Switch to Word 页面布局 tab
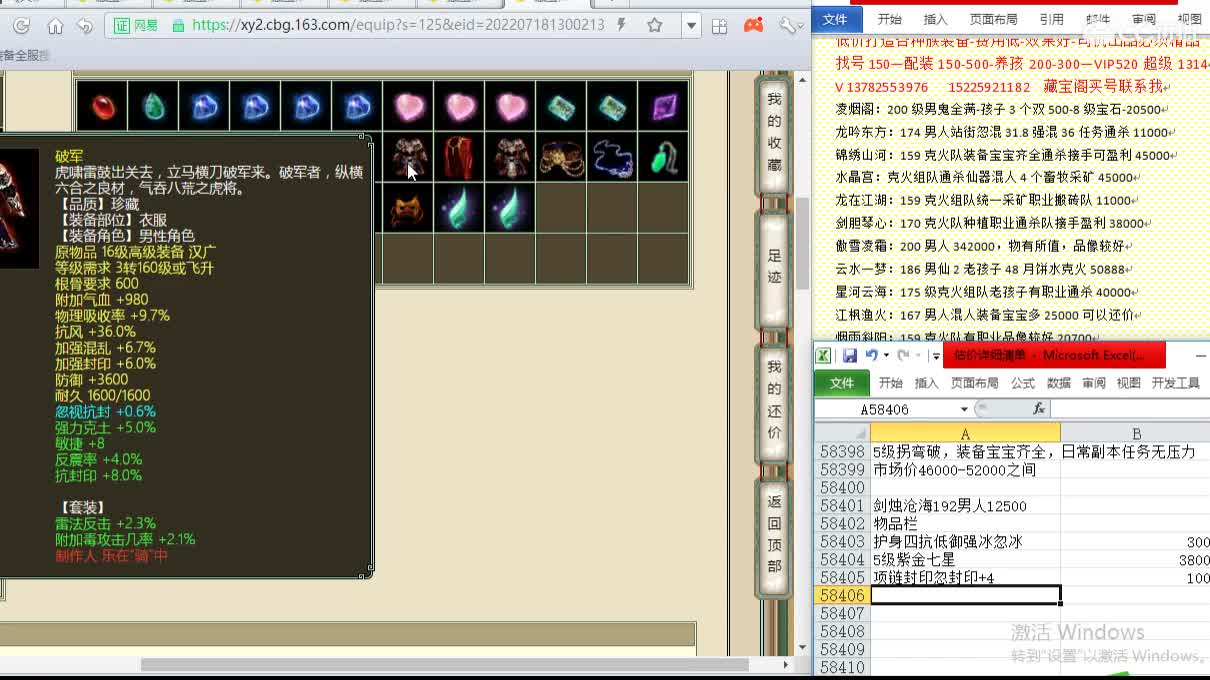This screenshot has width=1210, height=680. 993,19
